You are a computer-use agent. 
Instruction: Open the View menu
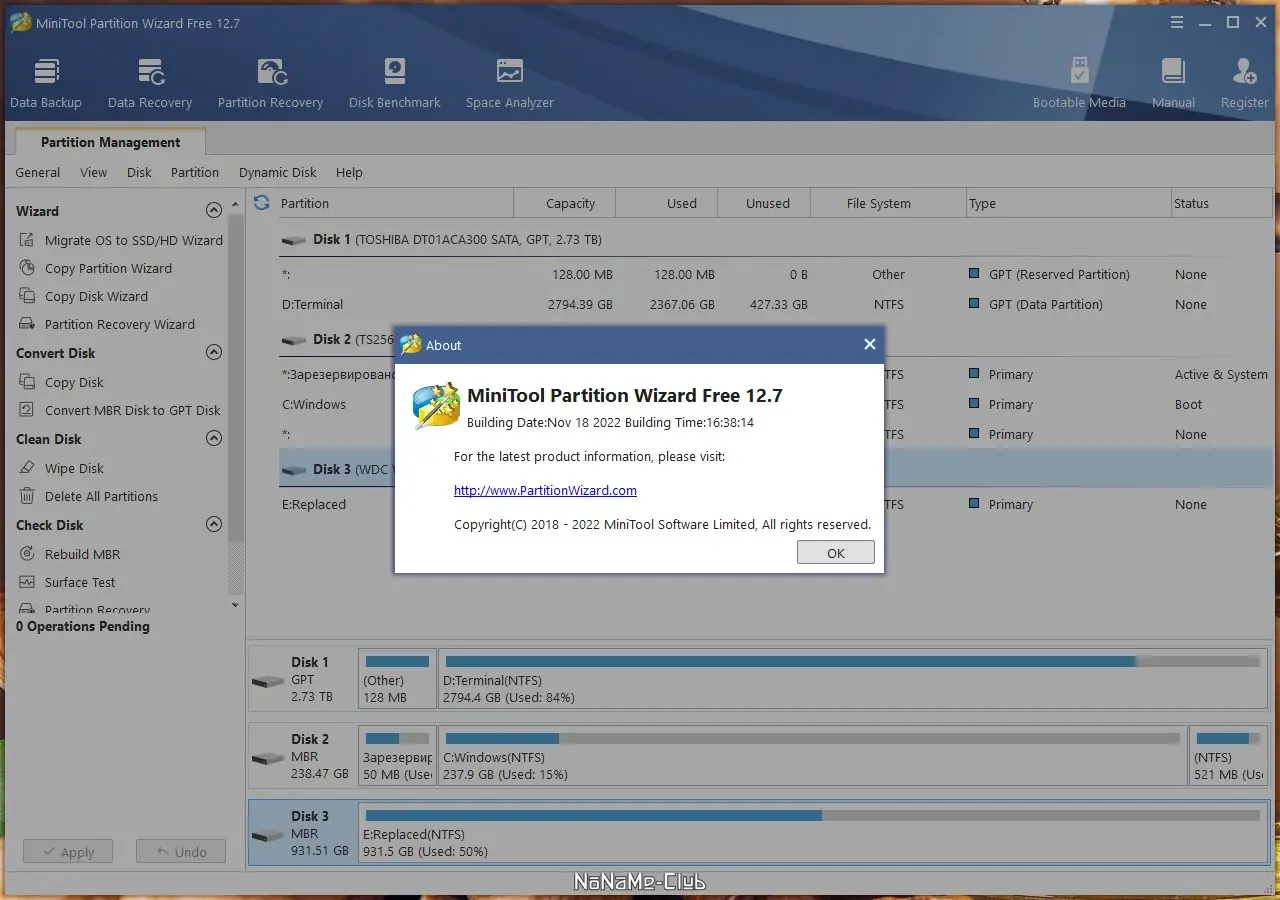point(94,172)
